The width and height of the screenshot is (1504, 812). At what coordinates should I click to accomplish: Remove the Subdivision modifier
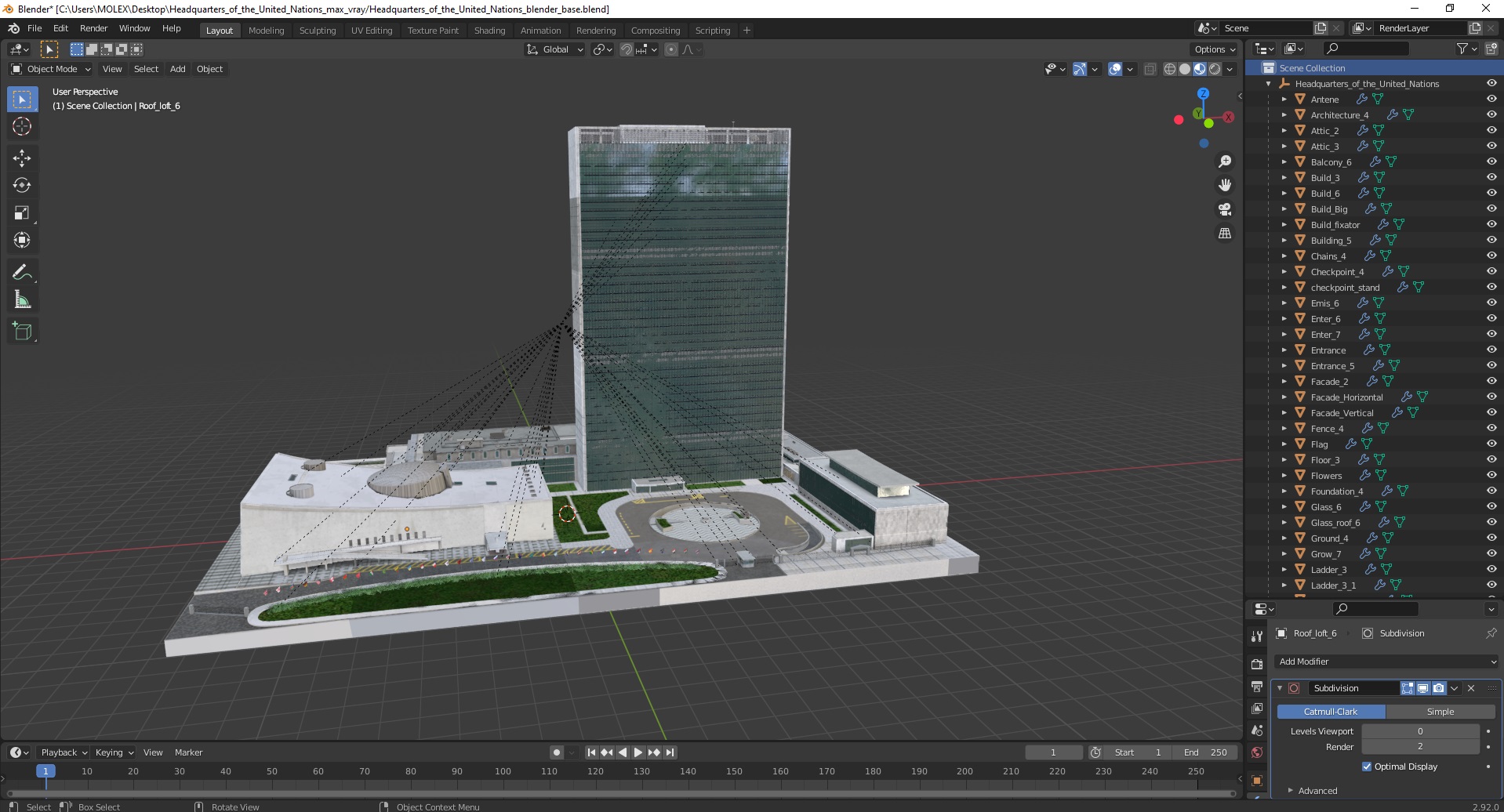coord(1471,688)
